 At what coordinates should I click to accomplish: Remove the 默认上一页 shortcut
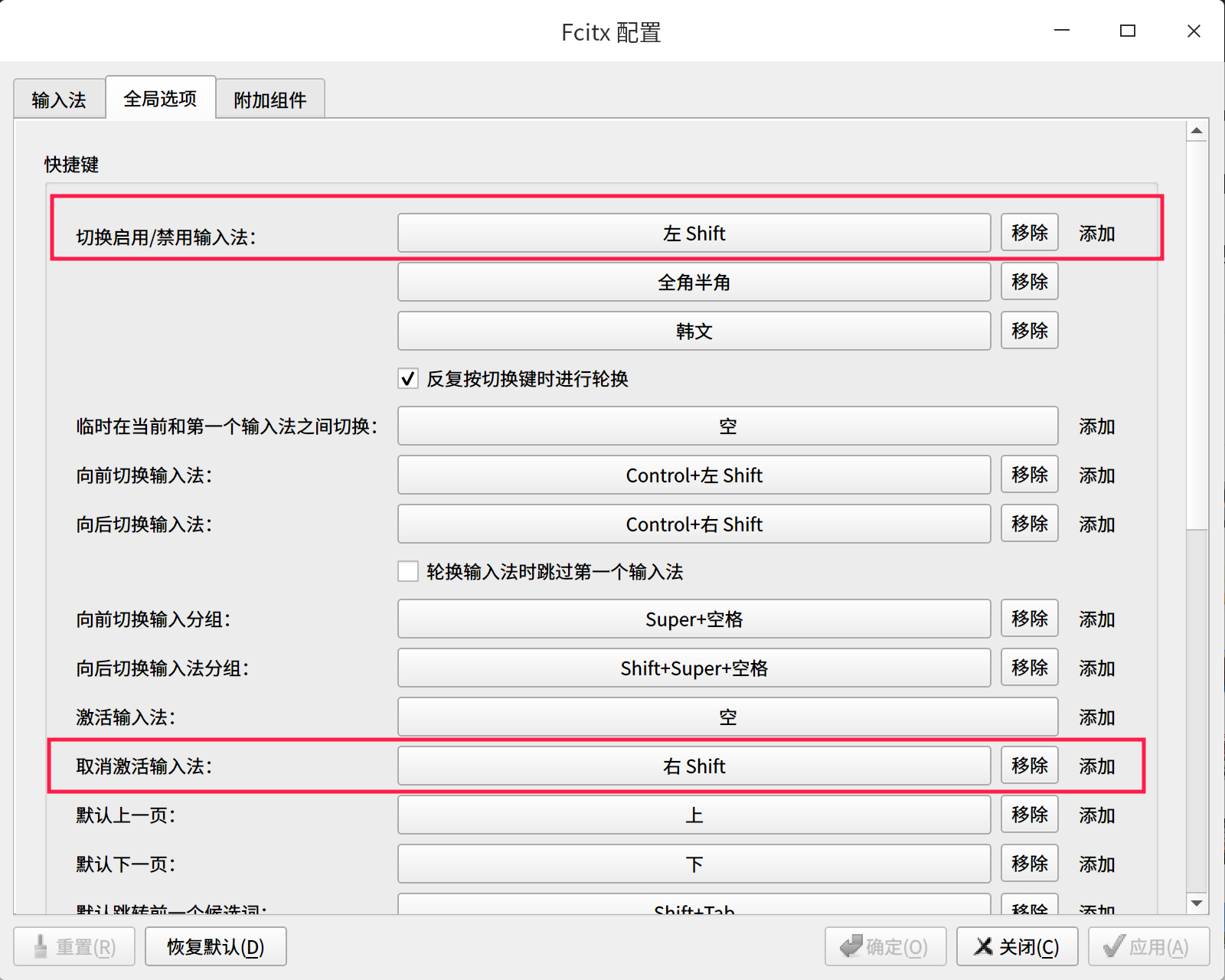[1030, 815]
